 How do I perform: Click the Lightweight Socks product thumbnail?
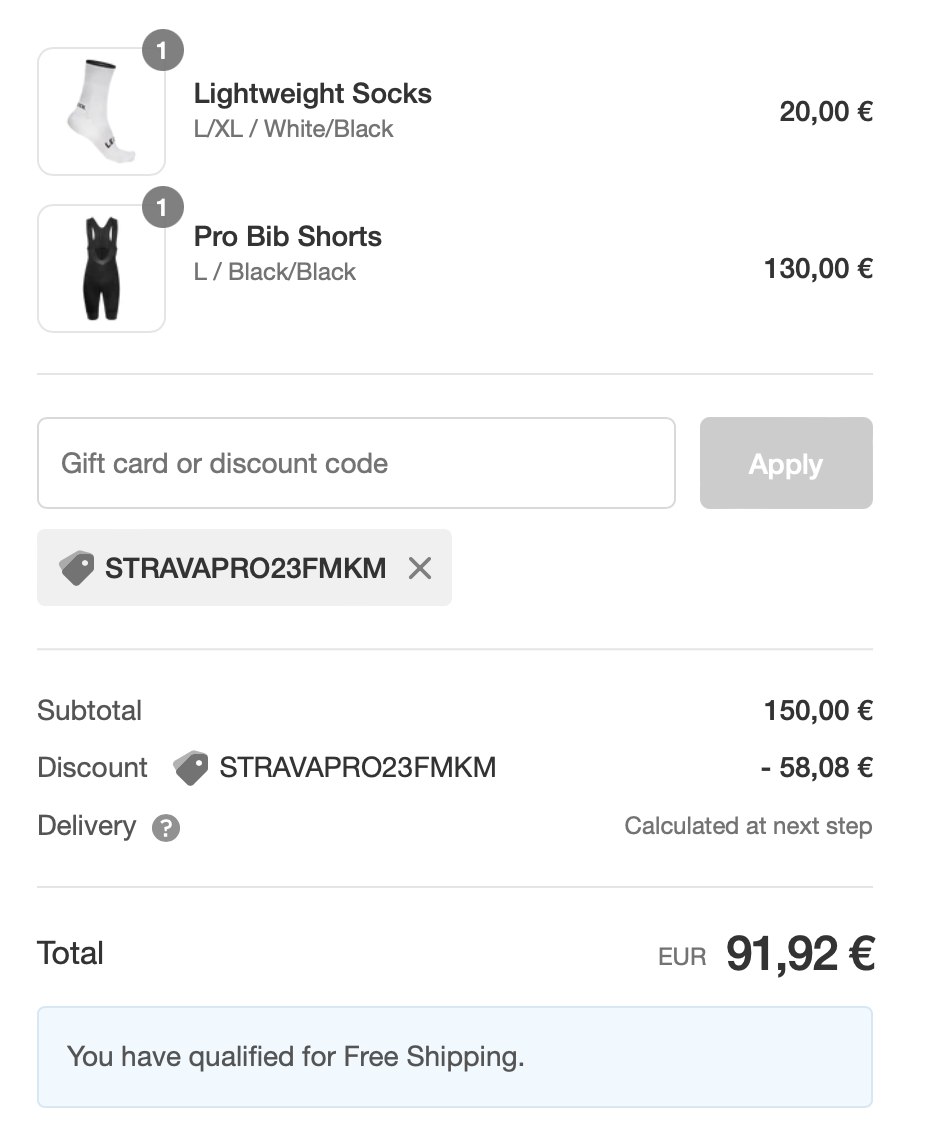pos(101,112)
